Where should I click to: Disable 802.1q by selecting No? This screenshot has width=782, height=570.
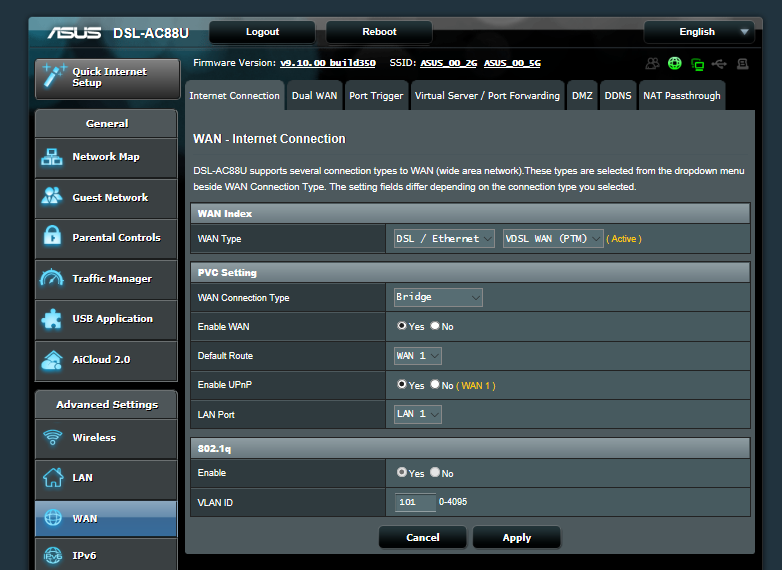[x=435, y=473]
